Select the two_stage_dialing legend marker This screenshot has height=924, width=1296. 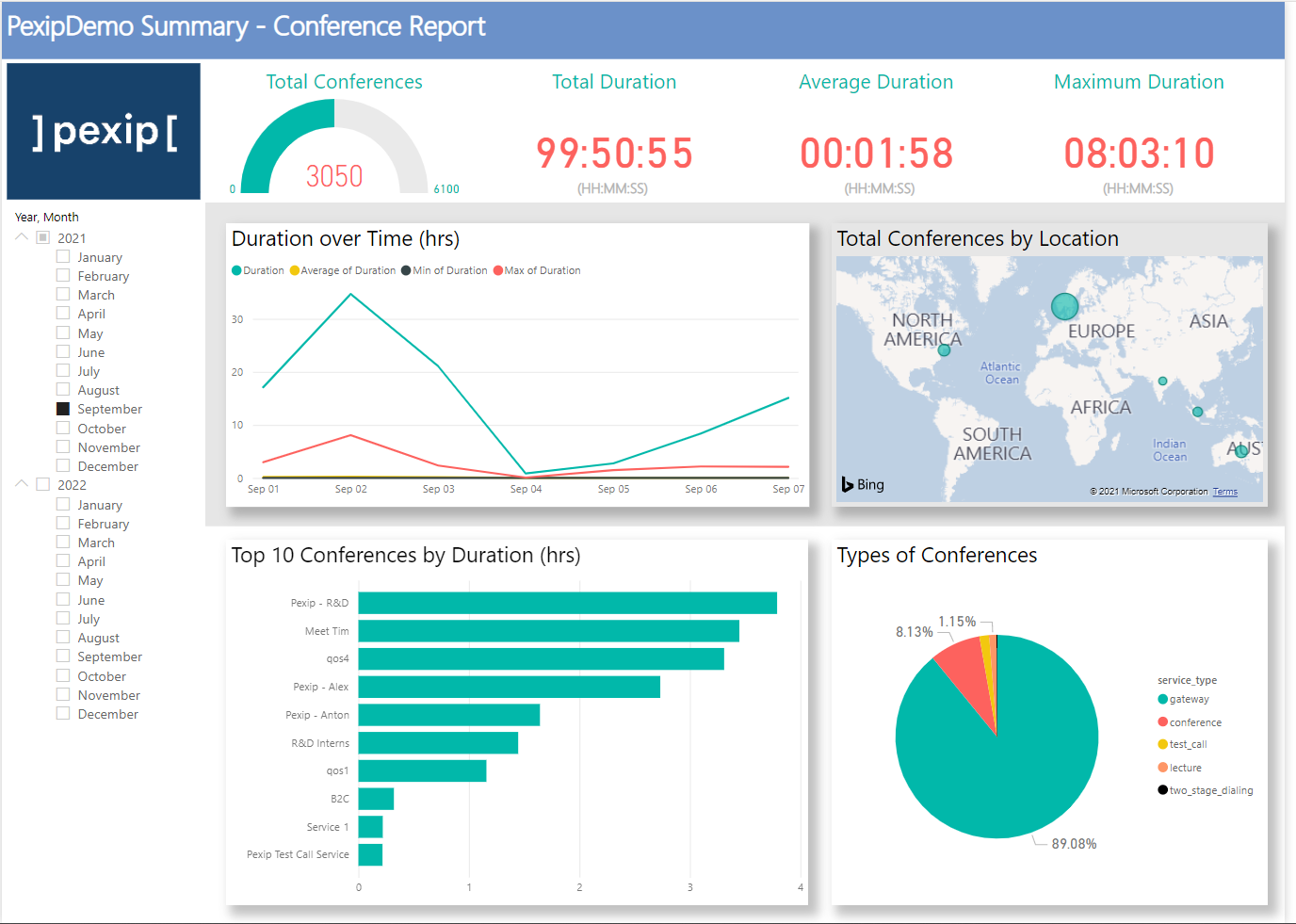[1162, 790]
